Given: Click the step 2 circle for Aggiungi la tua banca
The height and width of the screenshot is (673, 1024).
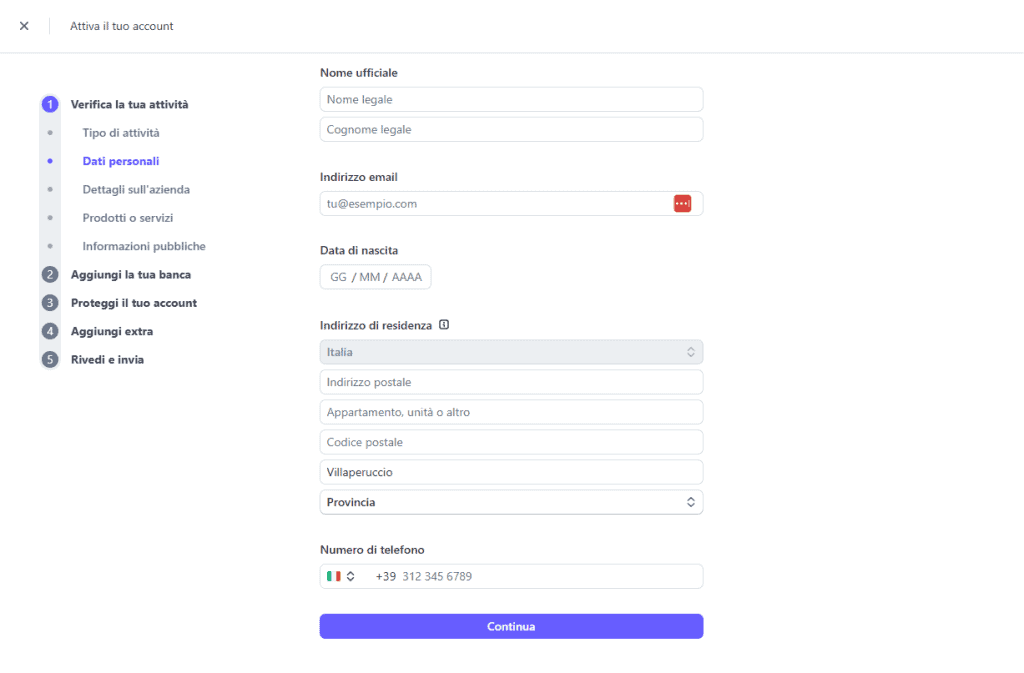Looking at the screenshot, I should click(50, 274).
